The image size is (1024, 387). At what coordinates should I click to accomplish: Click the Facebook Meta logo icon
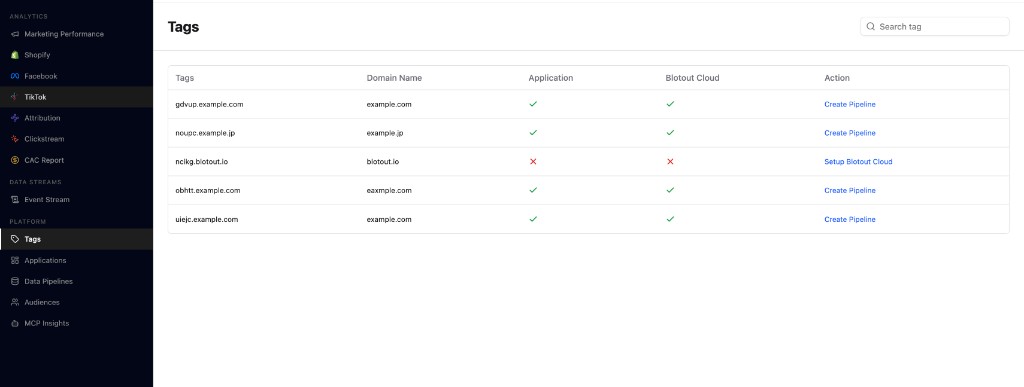pos(15,76)
